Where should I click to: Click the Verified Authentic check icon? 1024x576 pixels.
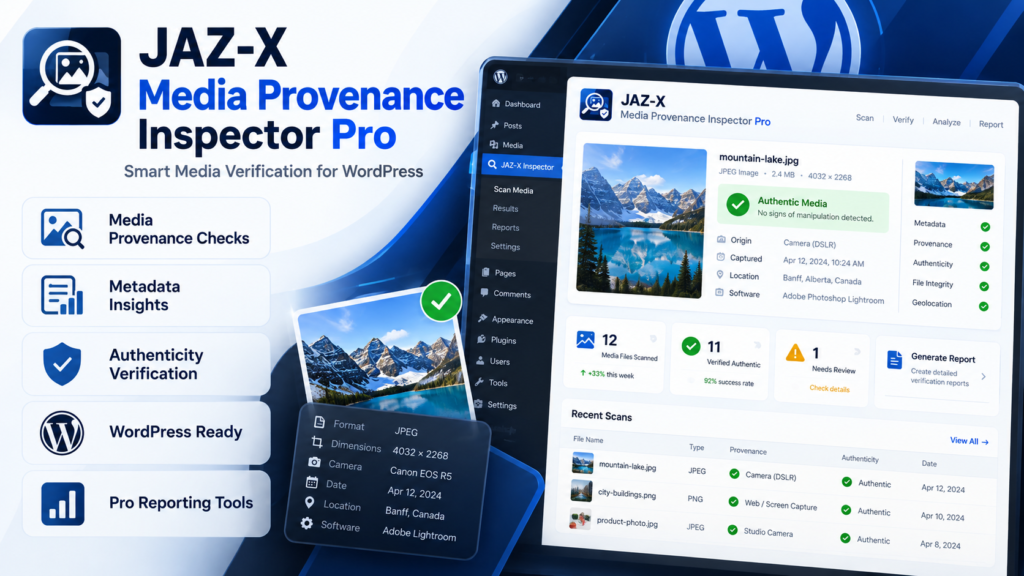point(691,346)
